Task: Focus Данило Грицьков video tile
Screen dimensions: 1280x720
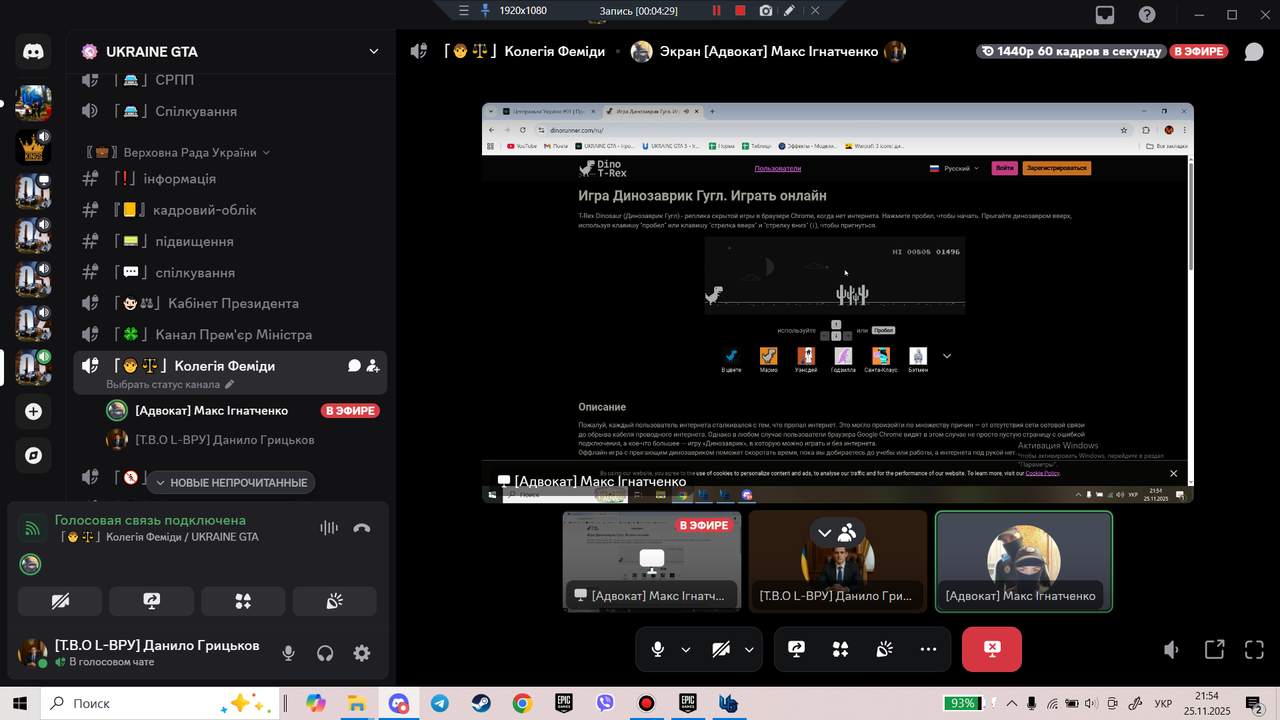Action: coord(838,561)
